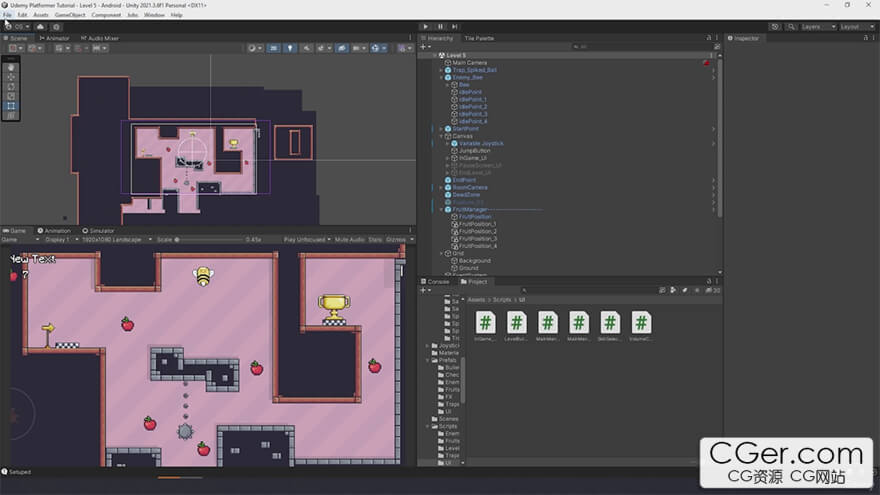This screenshot has width=880, height=495.
Task: Toggle the 2D view button
Action: click(x=273, y=48)
